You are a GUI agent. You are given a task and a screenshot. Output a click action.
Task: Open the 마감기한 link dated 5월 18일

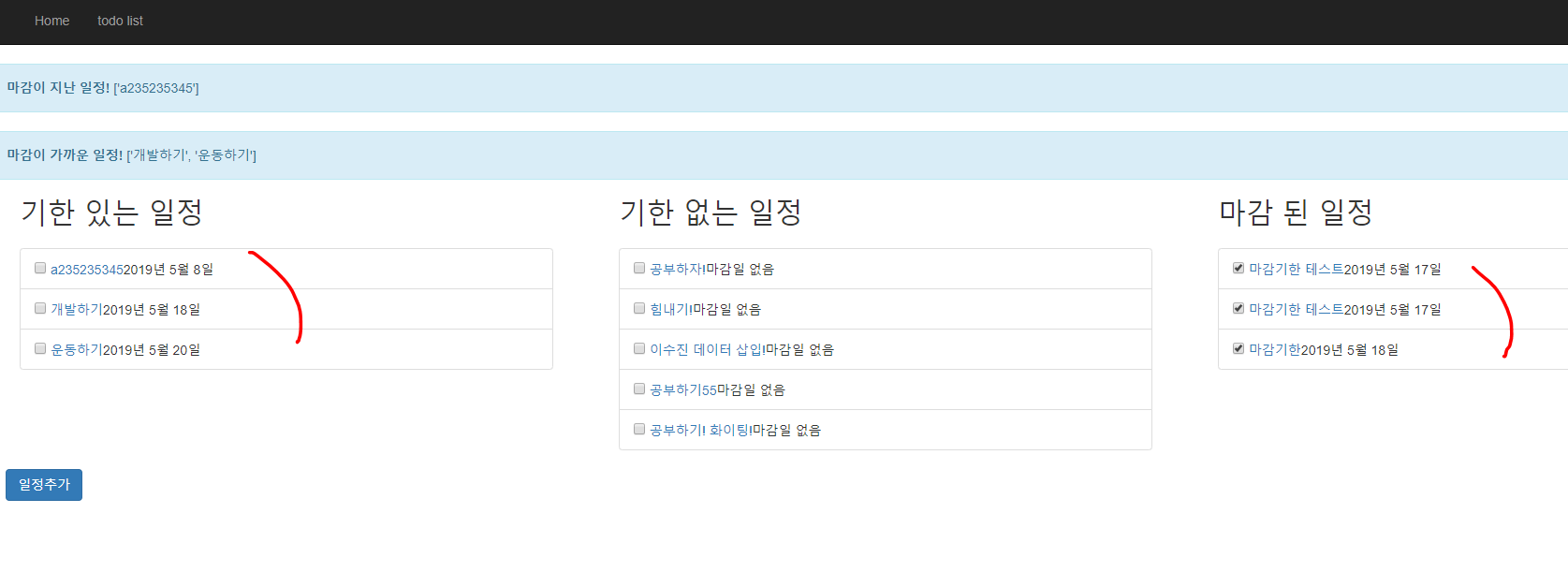click(1275, 350)
